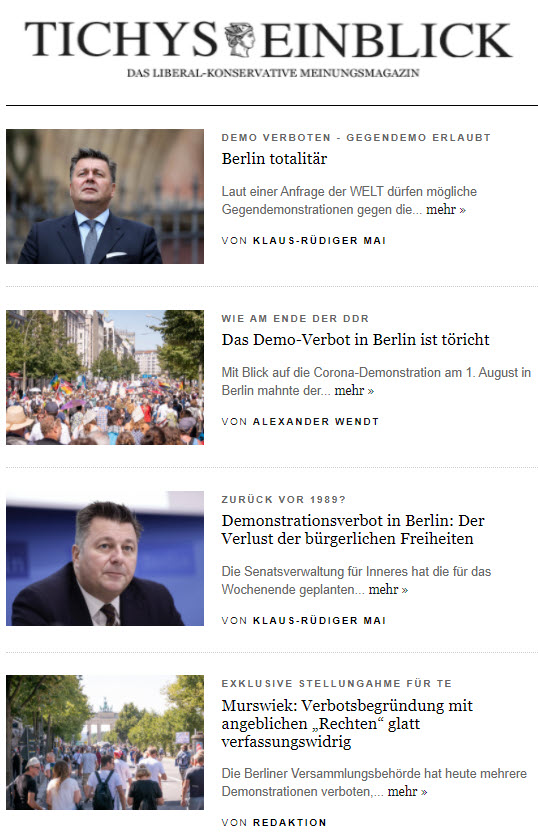Click 'mehr »' after 'Wochenende geplanten...'
538x834 pixels.
[388, 589]
